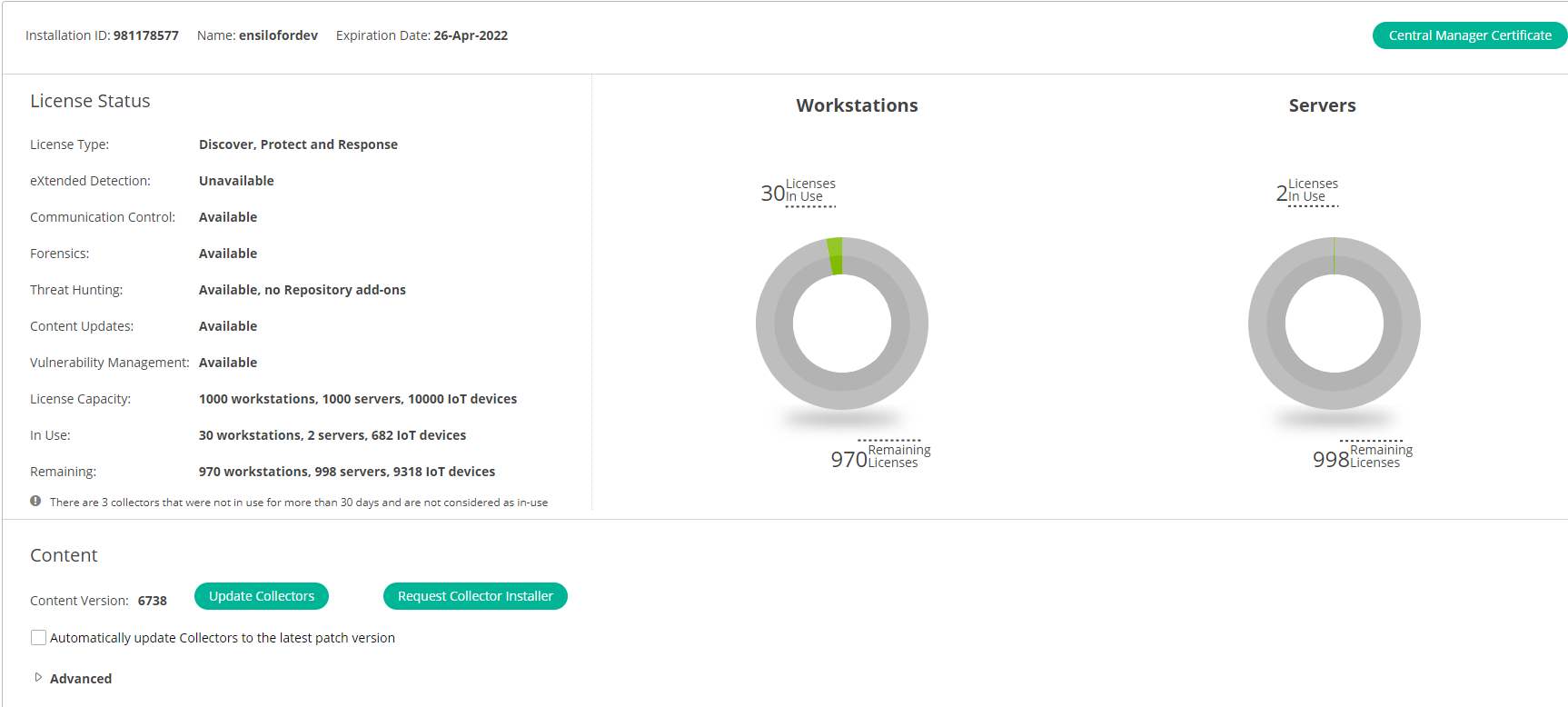Click the info icon beside collectors notice
The height and width of the screenshot is (707, 1568).
(x=35, y=501)
